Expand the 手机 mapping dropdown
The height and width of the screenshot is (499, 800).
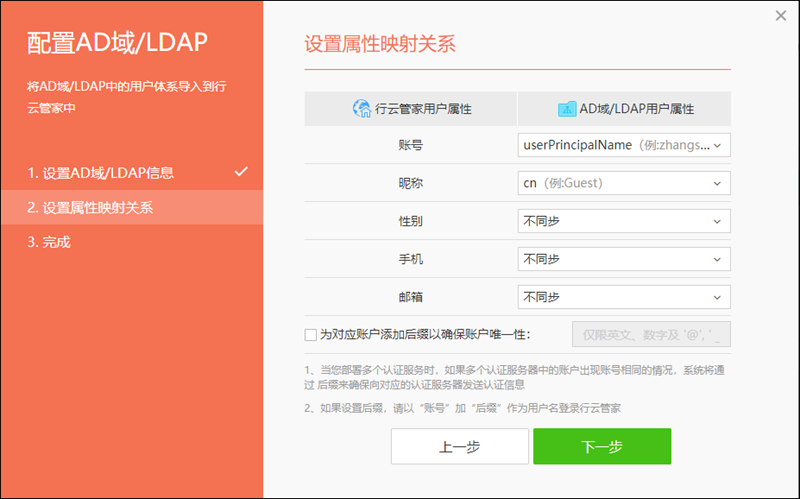tap(624, 259)
